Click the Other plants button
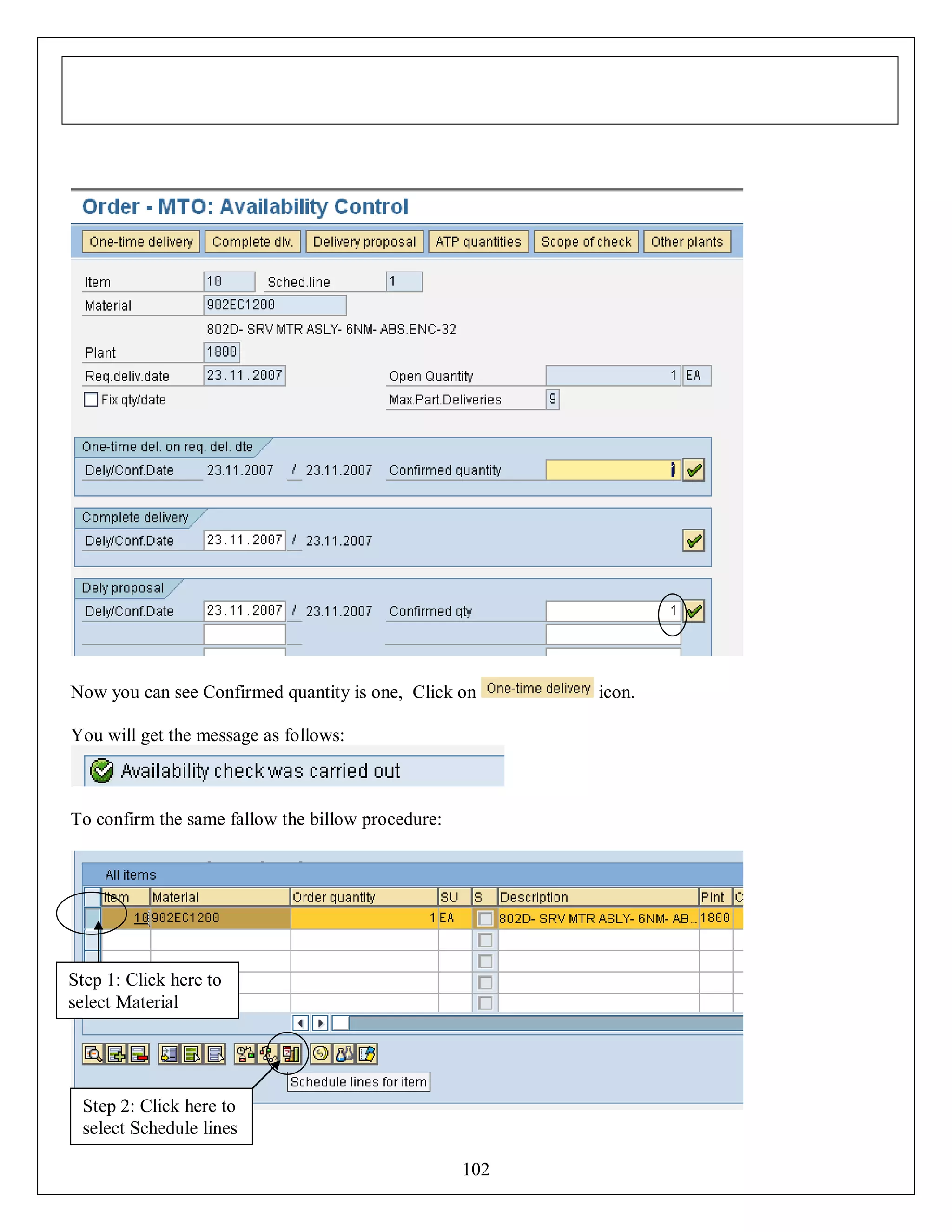Image resolution: width=952 pixels, height=1232 pixels. [x=687, y=242]
